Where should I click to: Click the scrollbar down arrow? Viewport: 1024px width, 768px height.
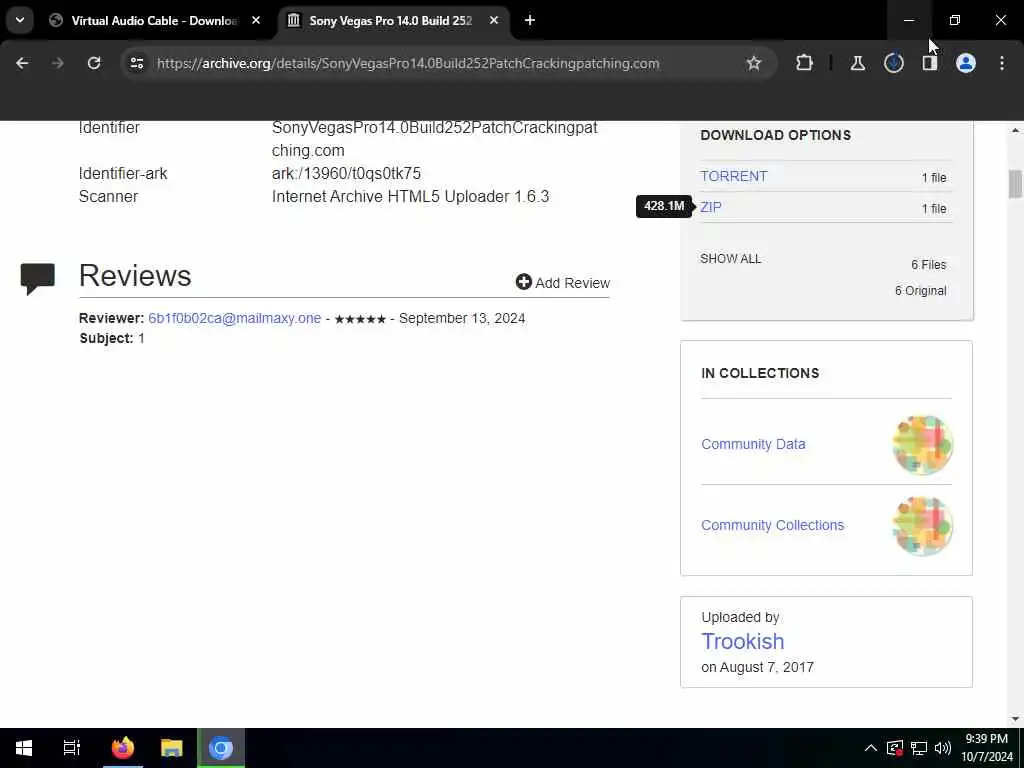point(1015,718)
